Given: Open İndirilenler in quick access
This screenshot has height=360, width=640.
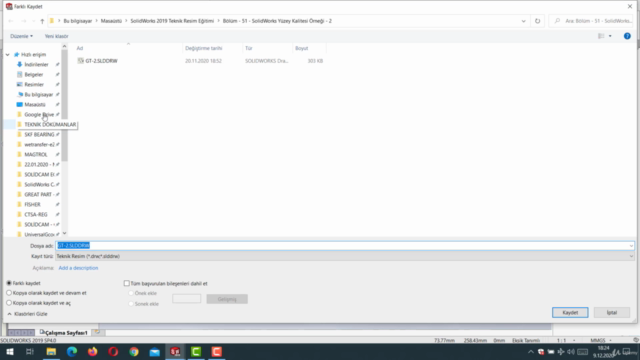Looking at the screenshot, I should 36,64.
